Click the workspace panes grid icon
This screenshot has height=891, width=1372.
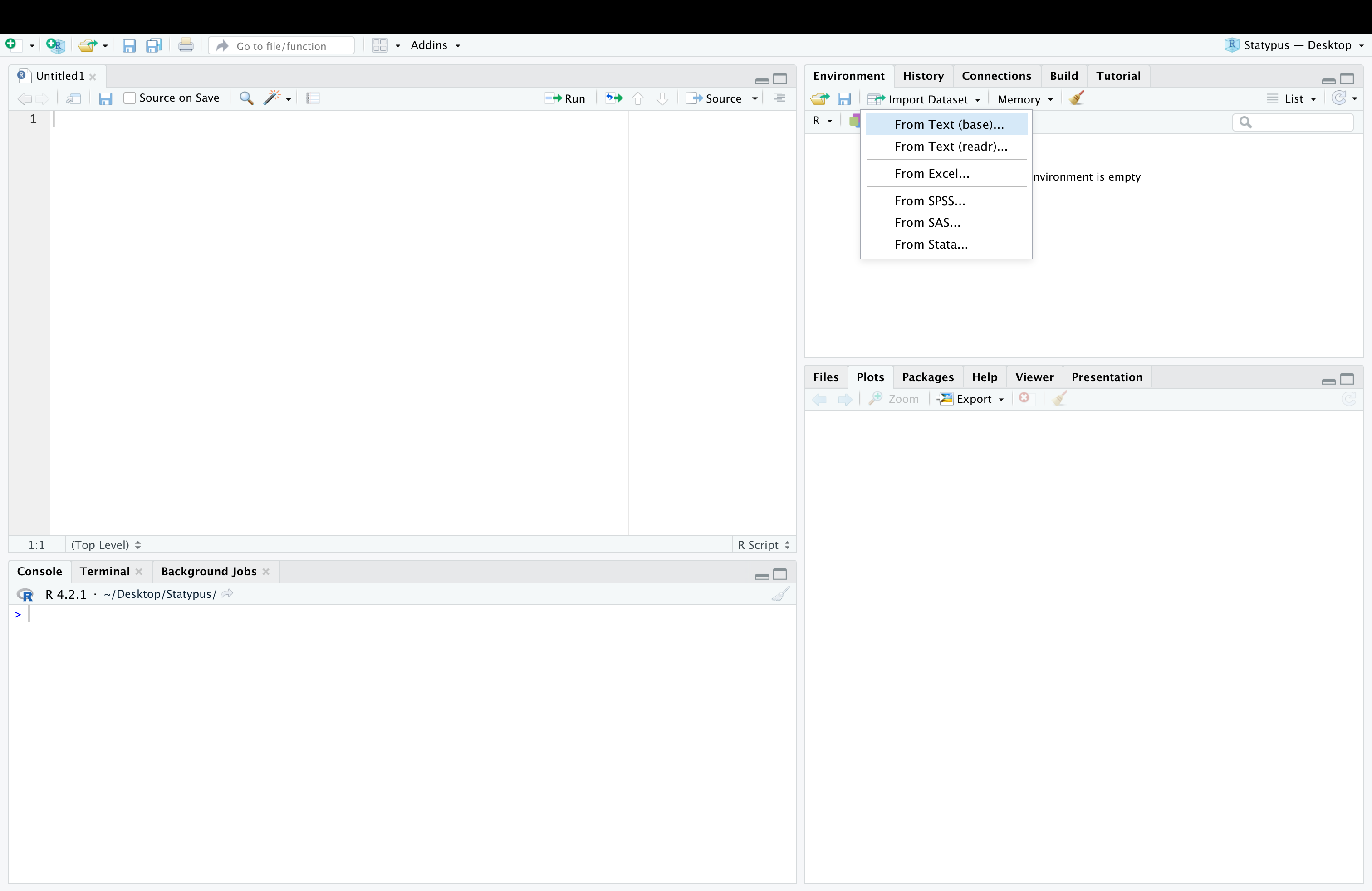click(x=380, y=45)
